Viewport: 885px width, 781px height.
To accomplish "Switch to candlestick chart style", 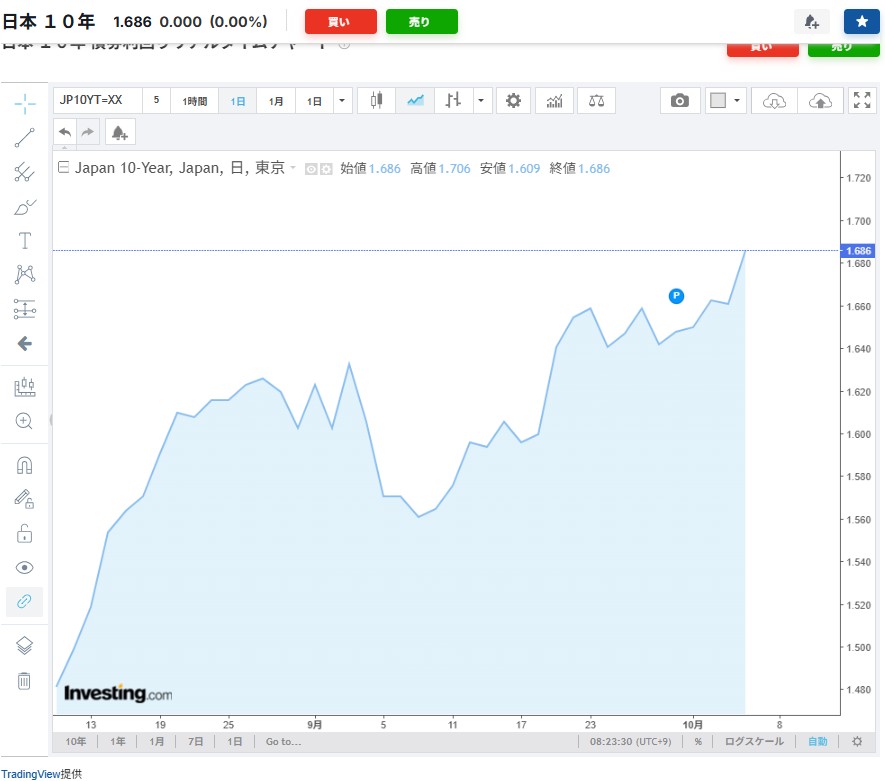I will pos(376,101).
